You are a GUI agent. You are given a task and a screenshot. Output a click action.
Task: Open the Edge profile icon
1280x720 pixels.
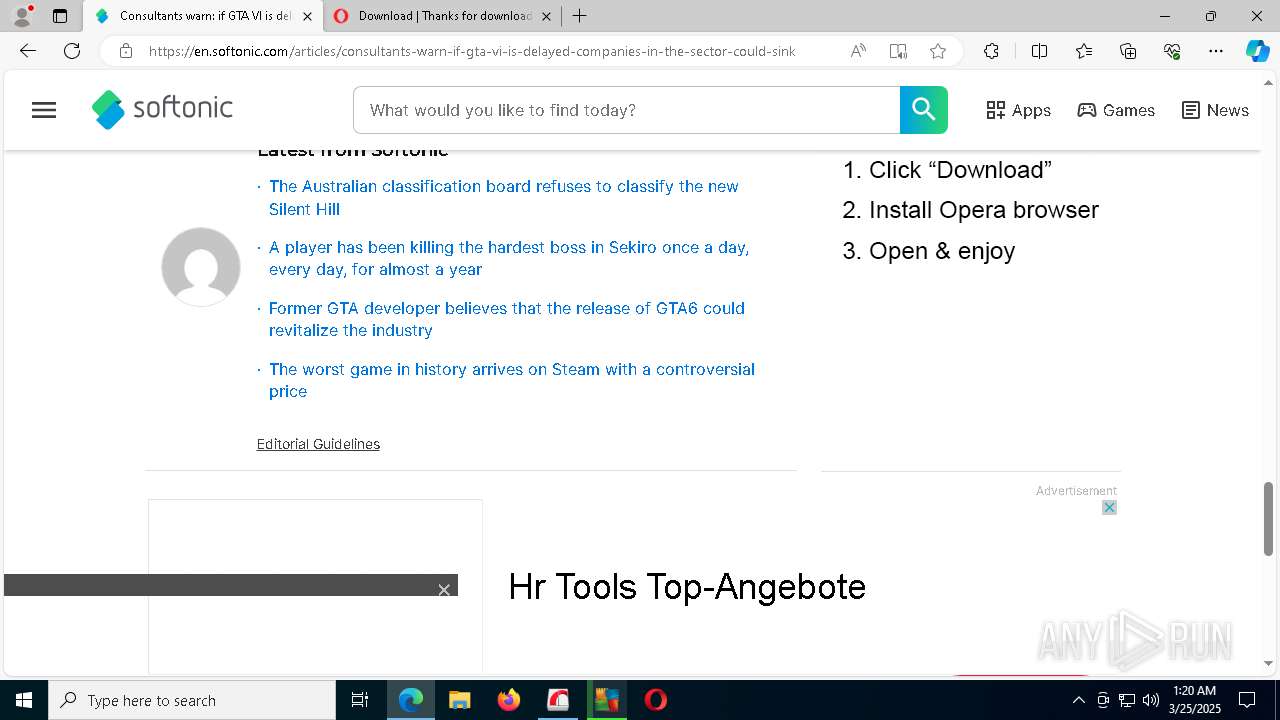[21, 16]
